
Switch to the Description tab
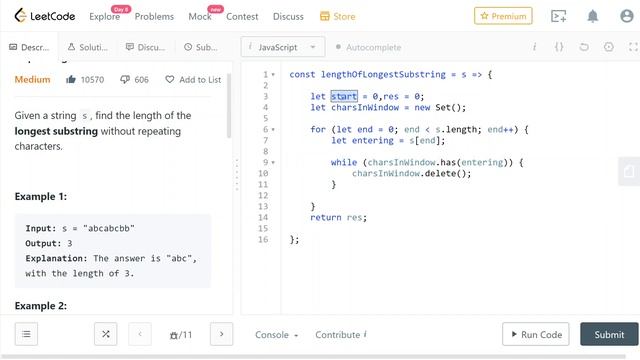coord(29,47)
